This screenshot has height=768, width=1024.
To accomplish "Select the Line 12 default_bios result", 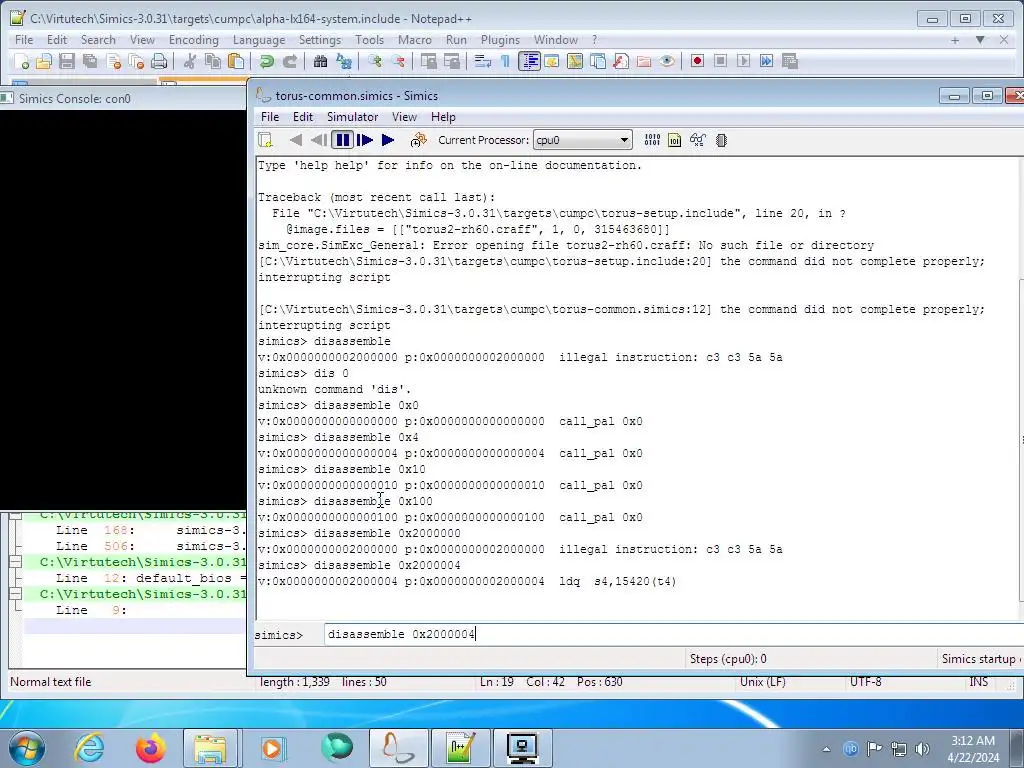I will click(135, 578).
